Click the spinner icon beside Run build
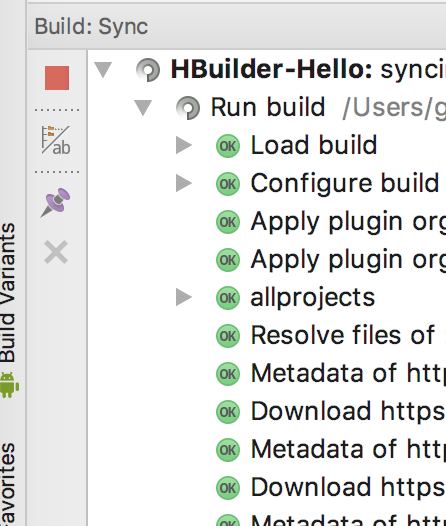 pos(188,108)
